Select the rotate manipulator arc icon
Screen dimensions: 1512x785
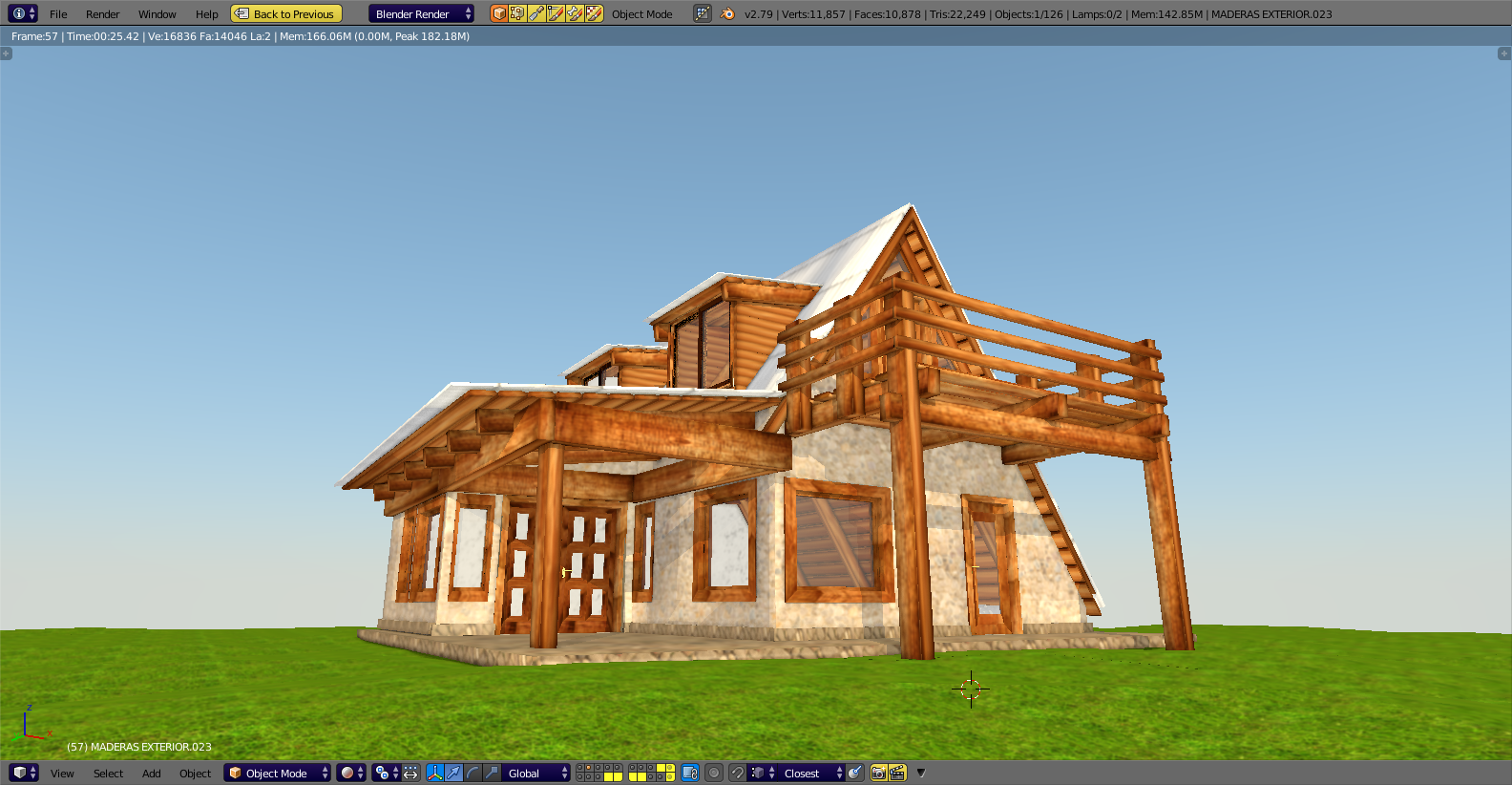pos(472,773)
